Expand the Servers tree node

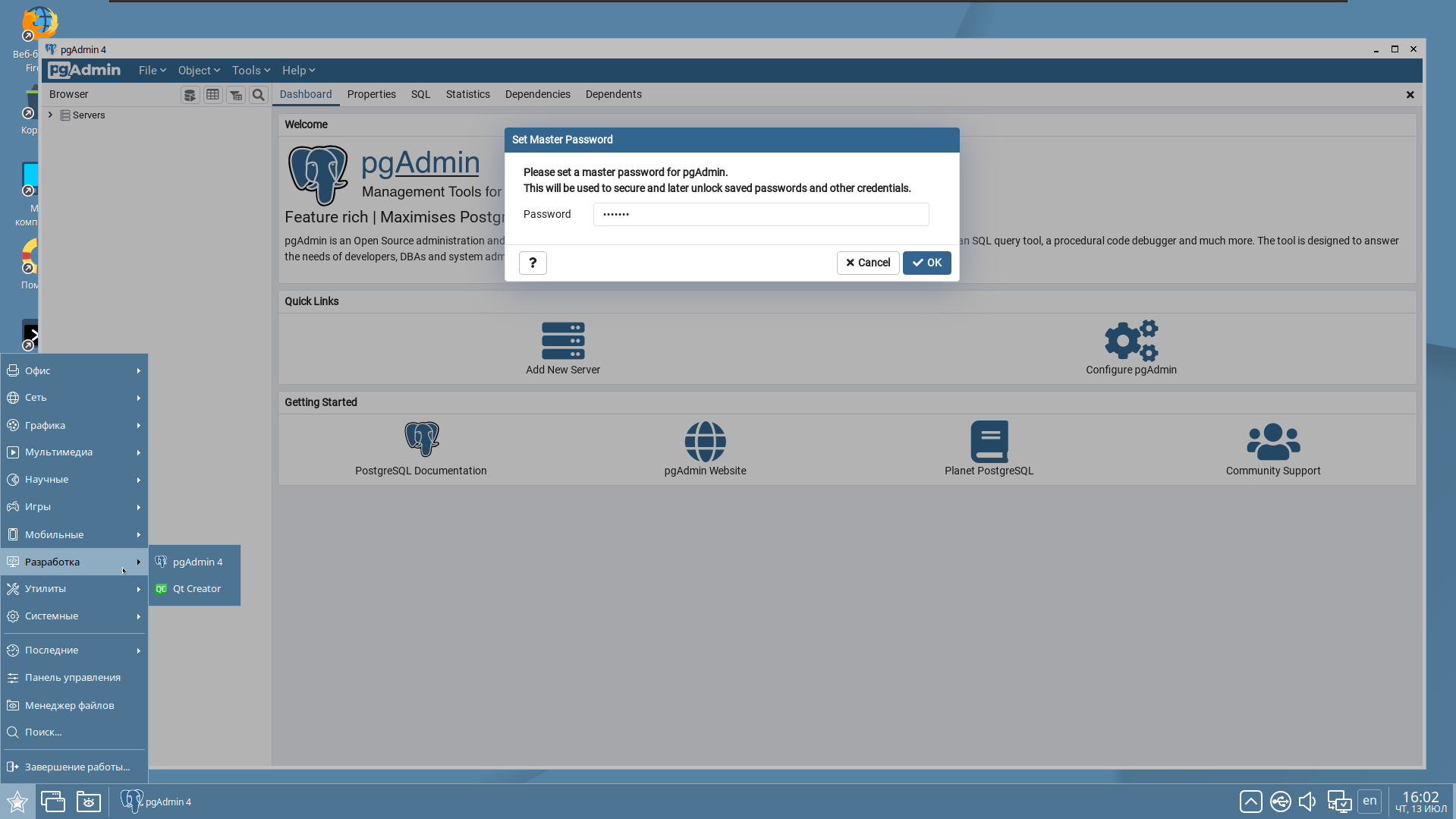tap(51, 115)
